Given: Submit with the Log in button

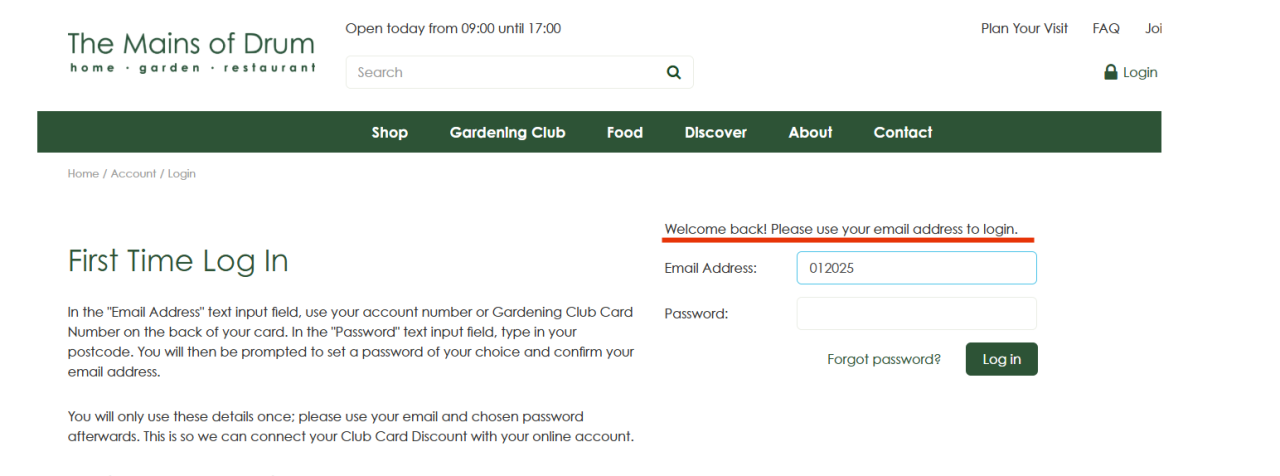Looking at the screenshot, I should coord(1001,359).
